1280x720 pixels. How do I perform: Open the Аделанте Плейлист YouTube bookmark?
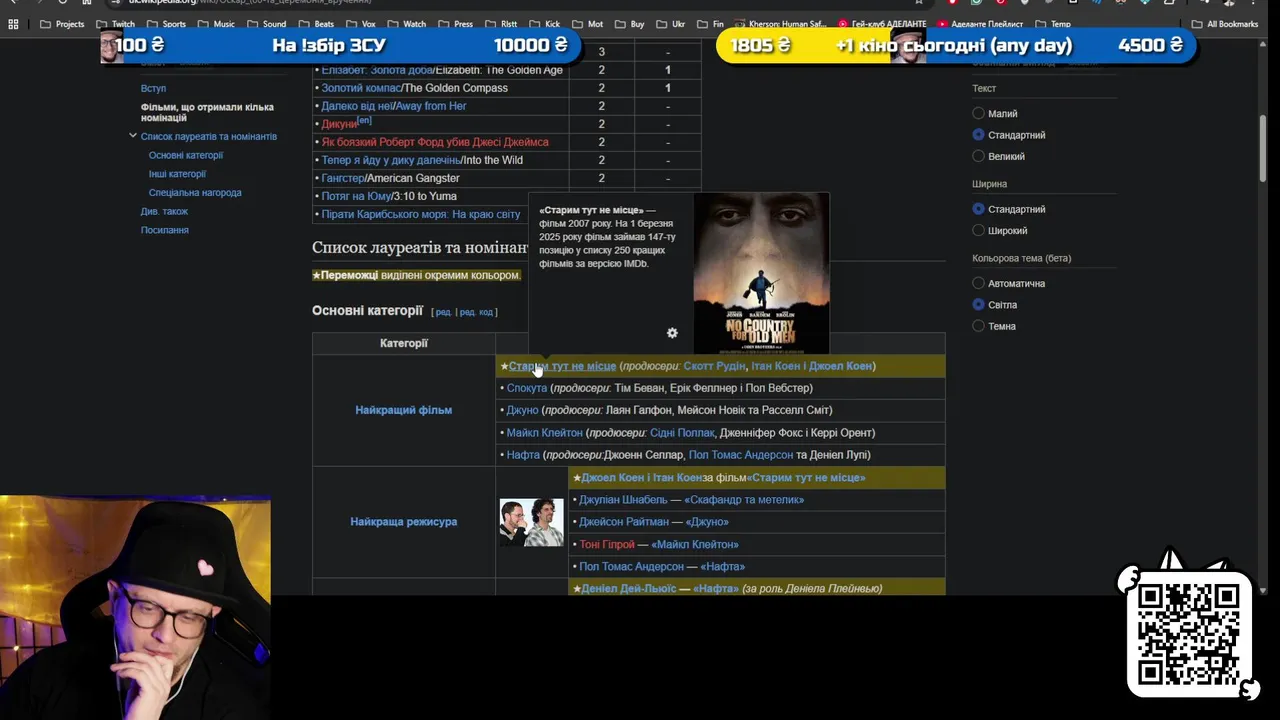click(980, 24)
